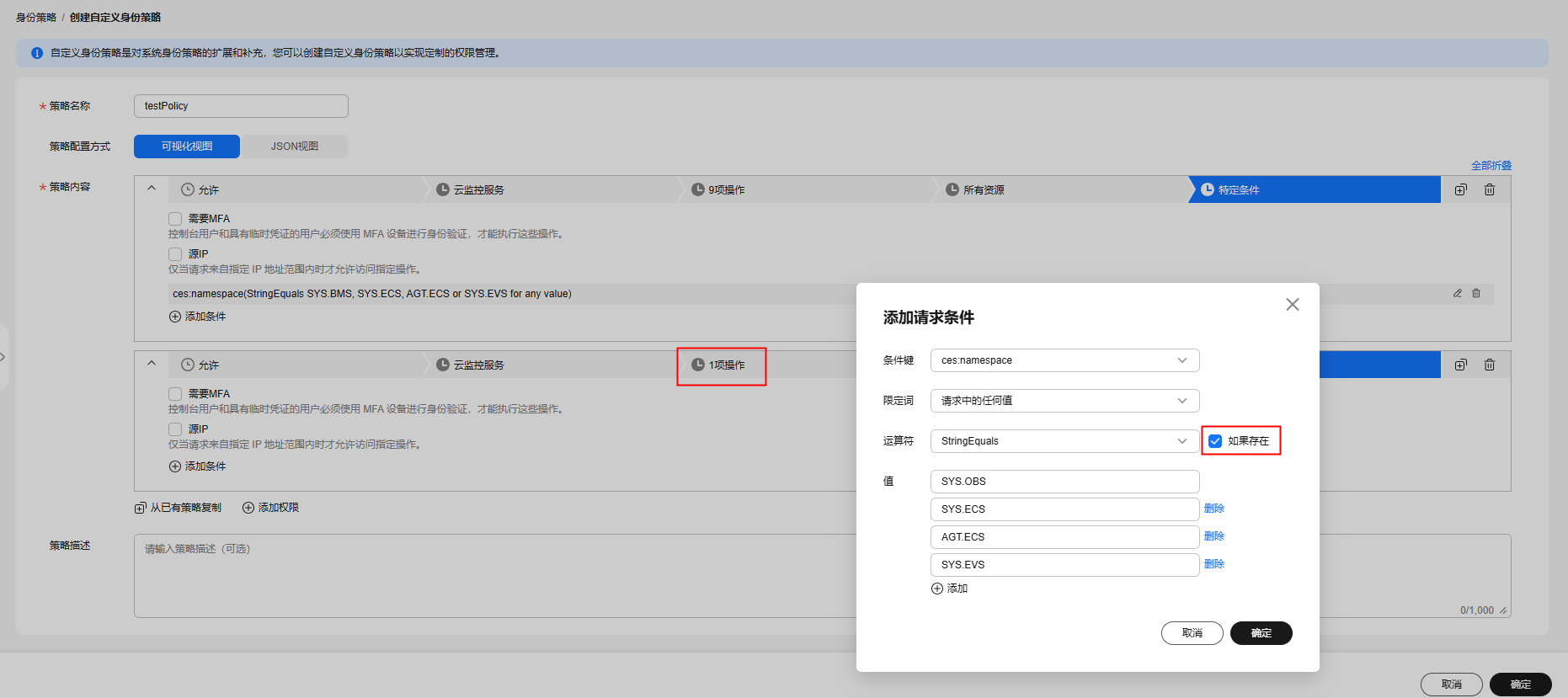Click edit pencil icon for ces:namespace condition
1568x698 pixels.
[x=1457, y=294]
